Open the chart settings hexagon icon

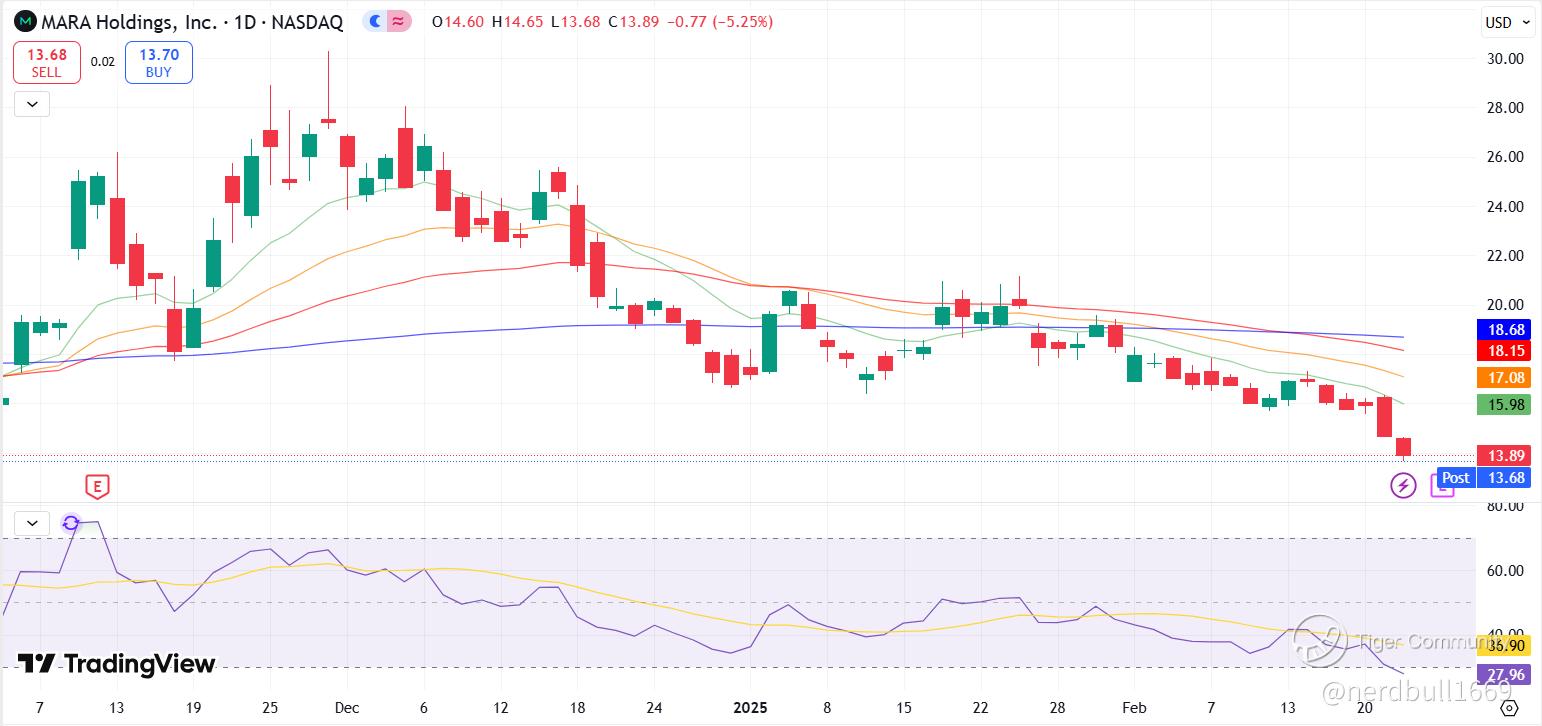pos(1510,709)
